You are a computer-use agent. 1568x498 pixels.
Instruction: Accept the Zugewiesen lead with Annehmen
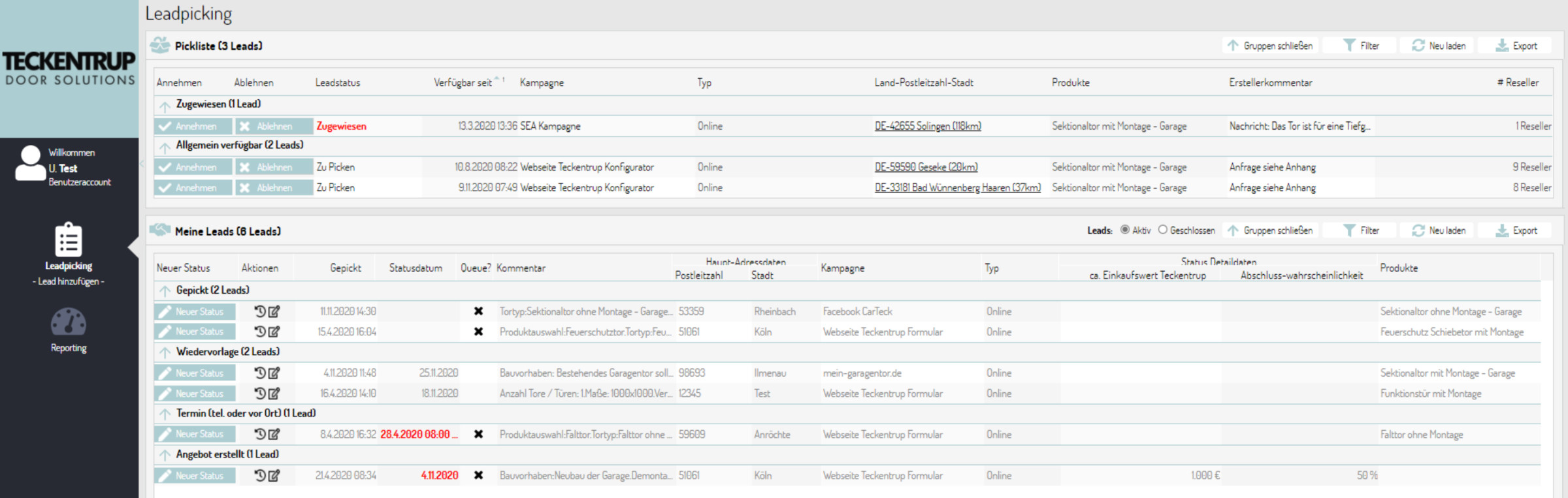pos(193,126)
